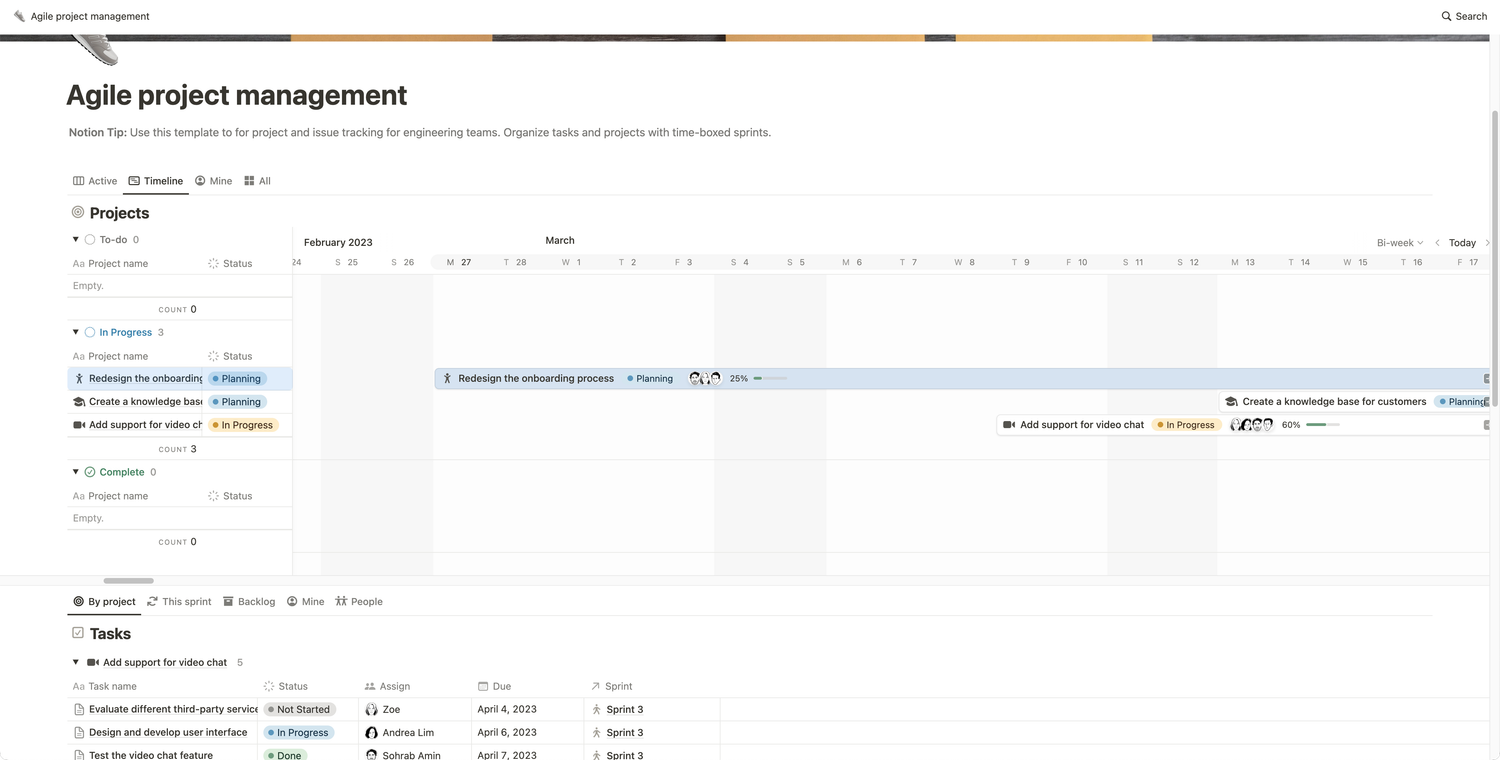1500x760 pixels.
Task: Select Create a knowledge base table row
Action: tap(180, 402)
